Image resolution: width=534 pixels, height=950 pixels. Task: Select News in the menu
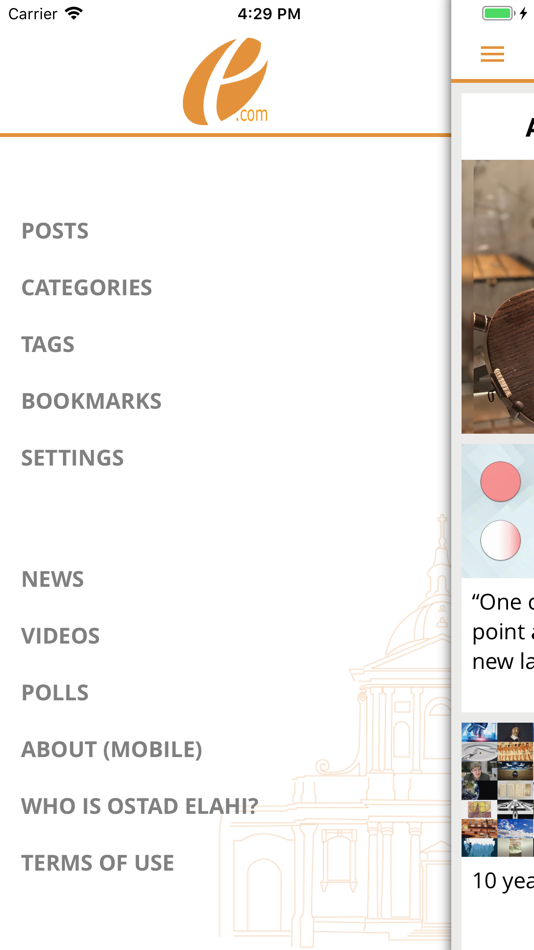(53, 579)
